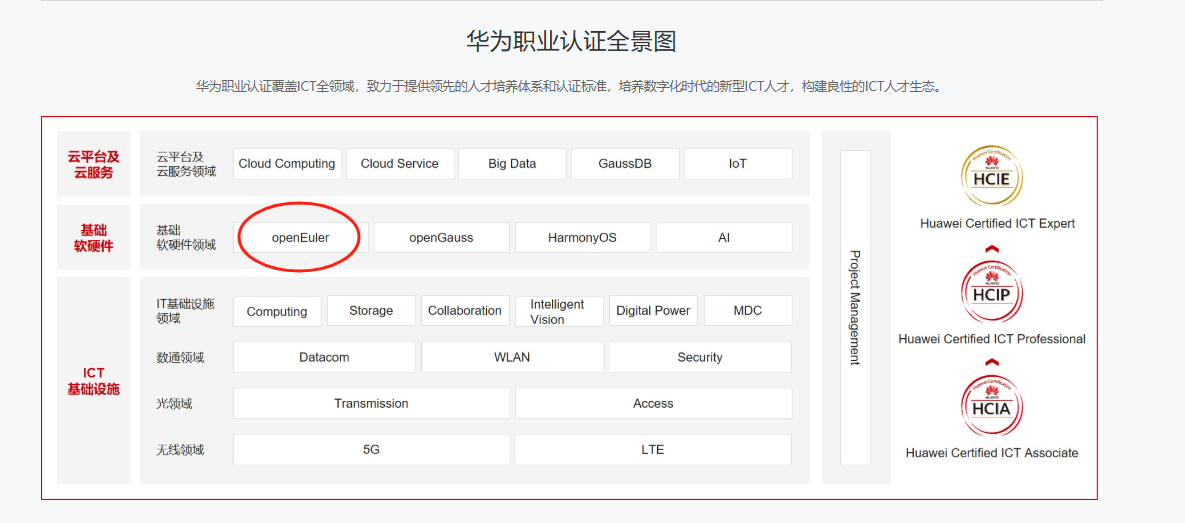
Task: Open the AI certification box
Action: [724, 238]
